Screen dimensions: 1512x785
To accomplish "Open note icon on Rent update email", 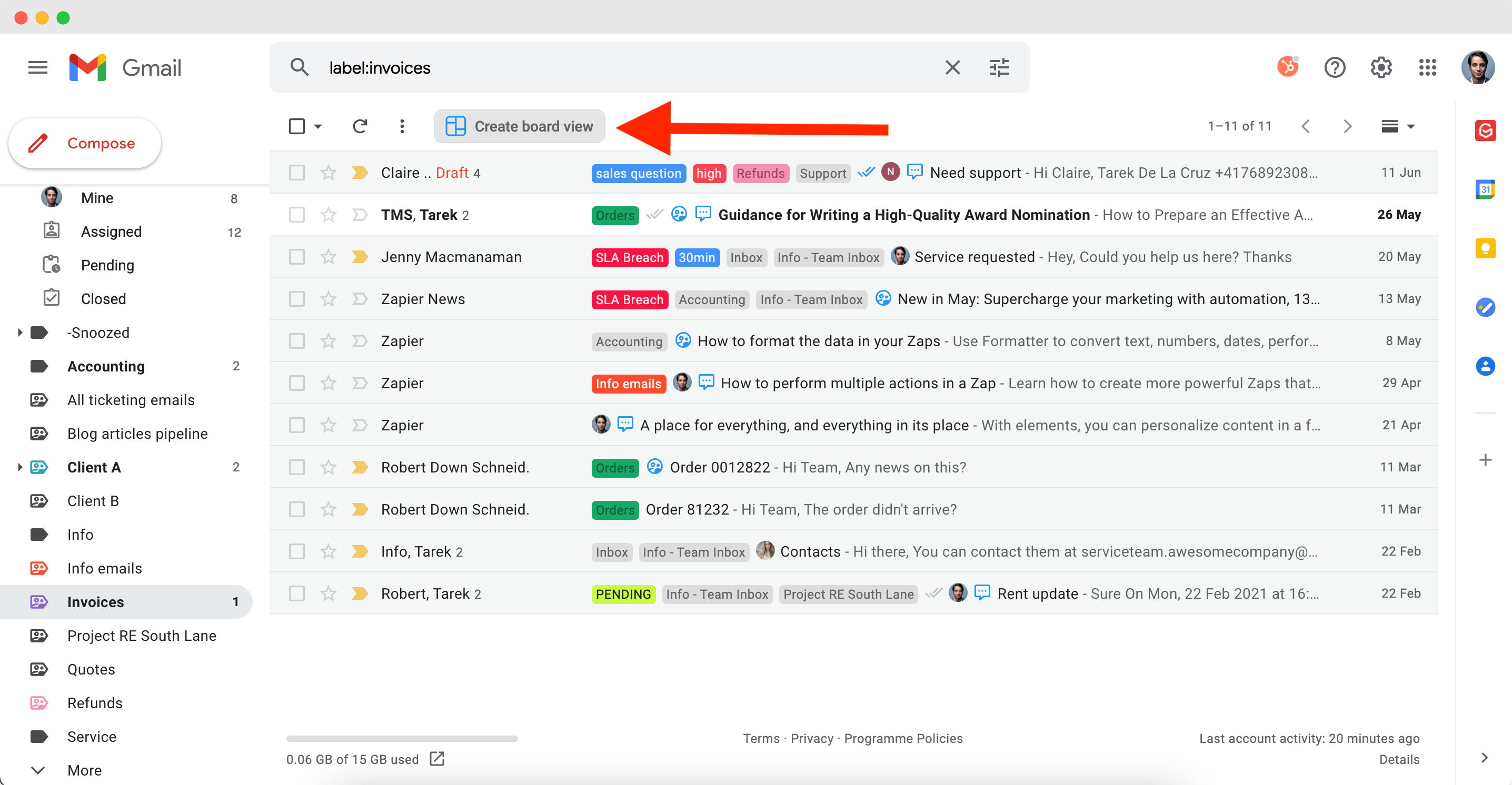I will point(982,592).
